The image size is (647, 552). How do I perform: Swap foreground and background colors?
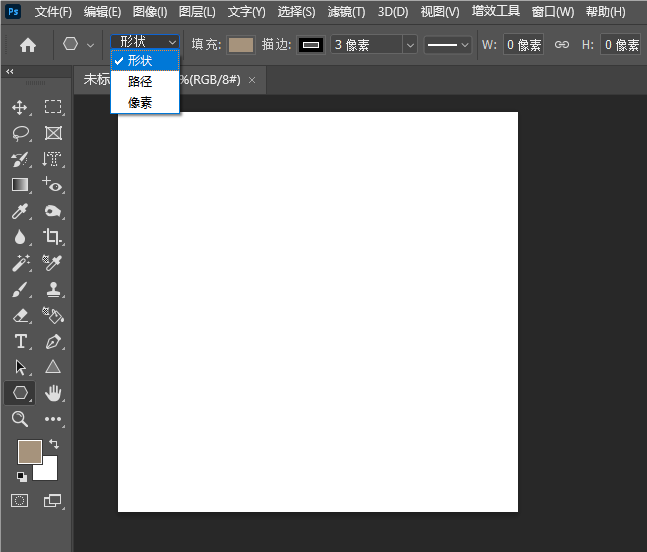point(54,444)
